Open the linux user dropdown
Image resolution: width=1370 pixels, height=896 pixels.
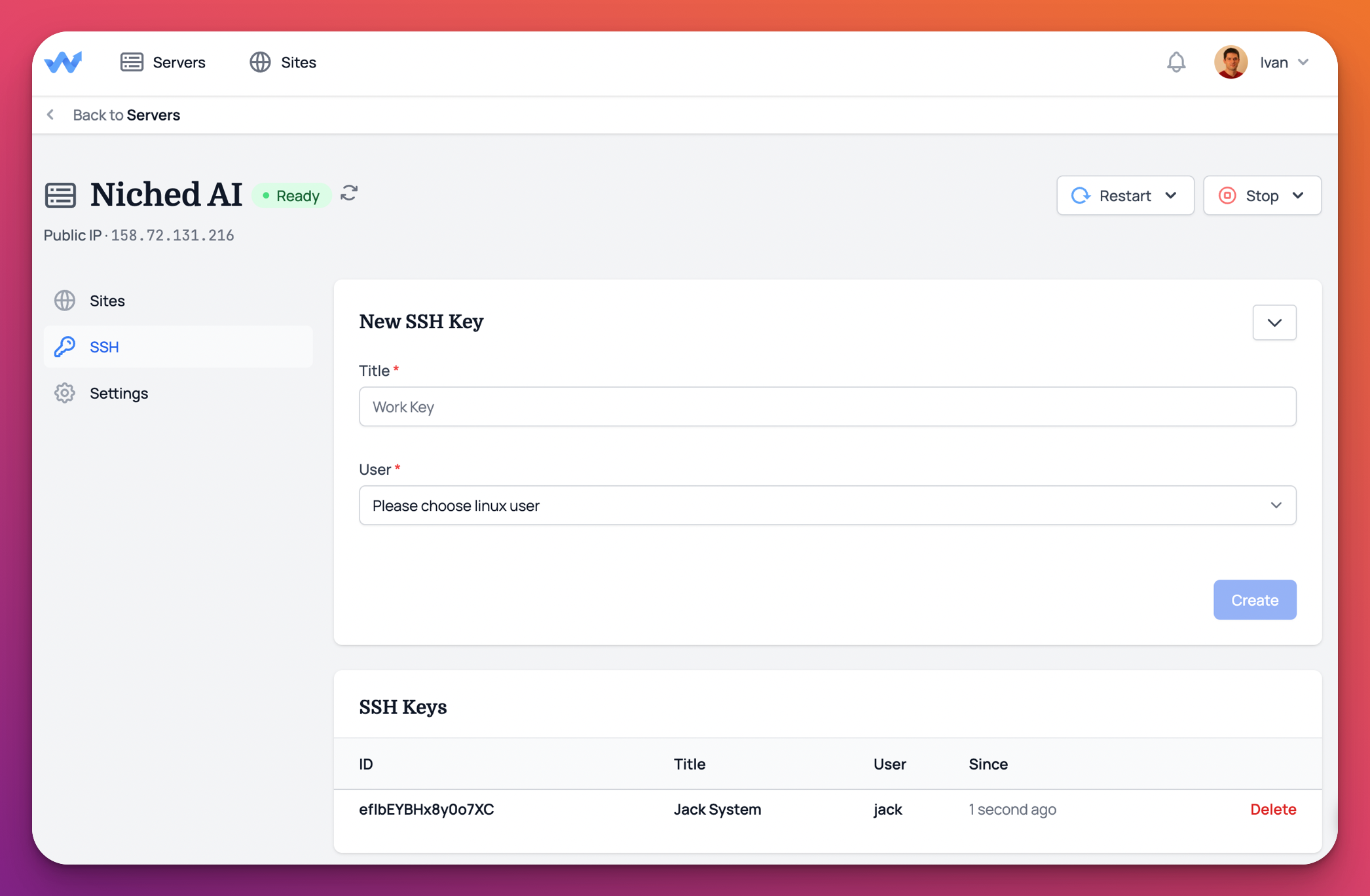coord(828,505)
